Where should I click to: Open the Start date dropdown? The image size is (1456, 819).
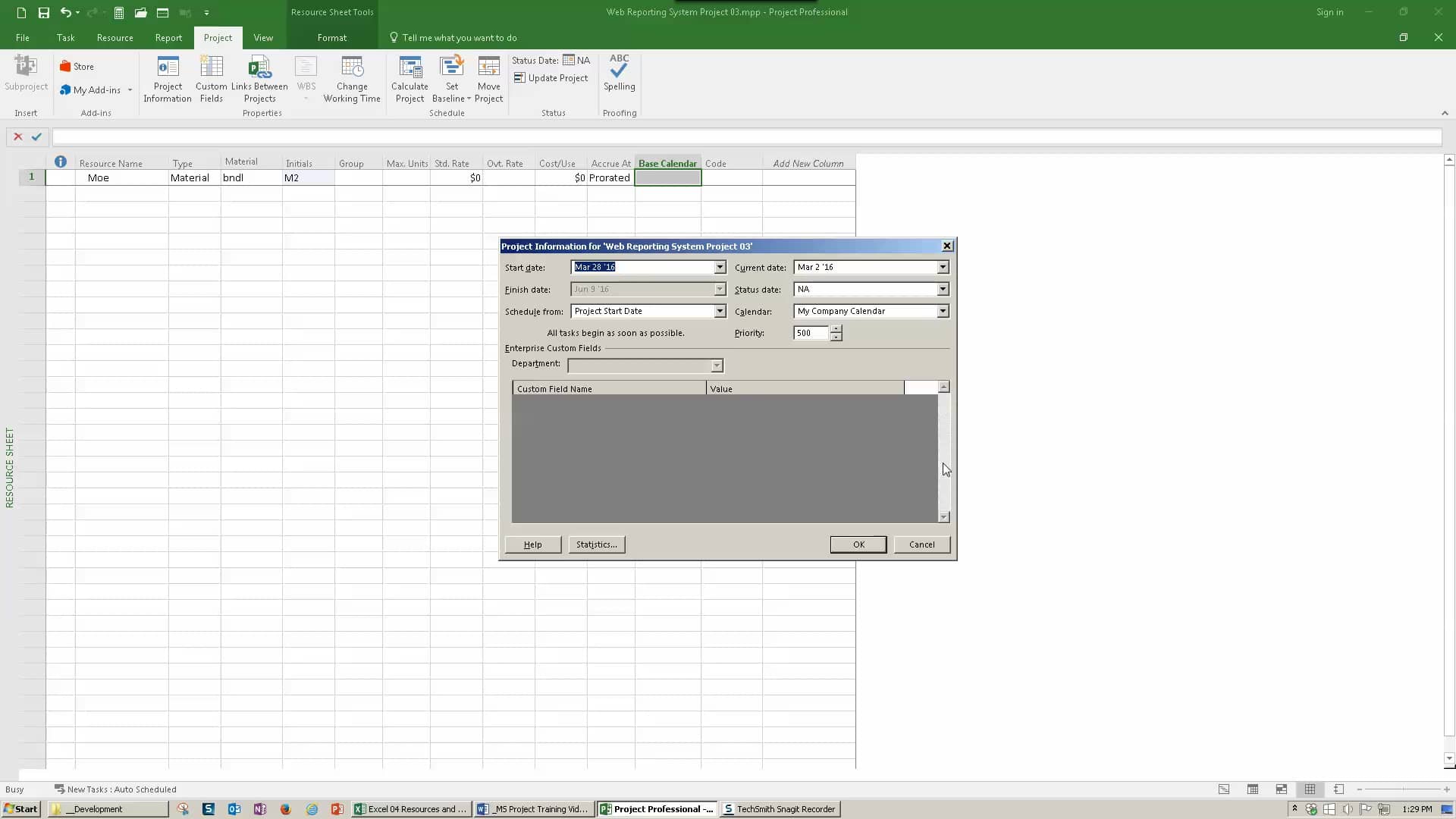718,267
